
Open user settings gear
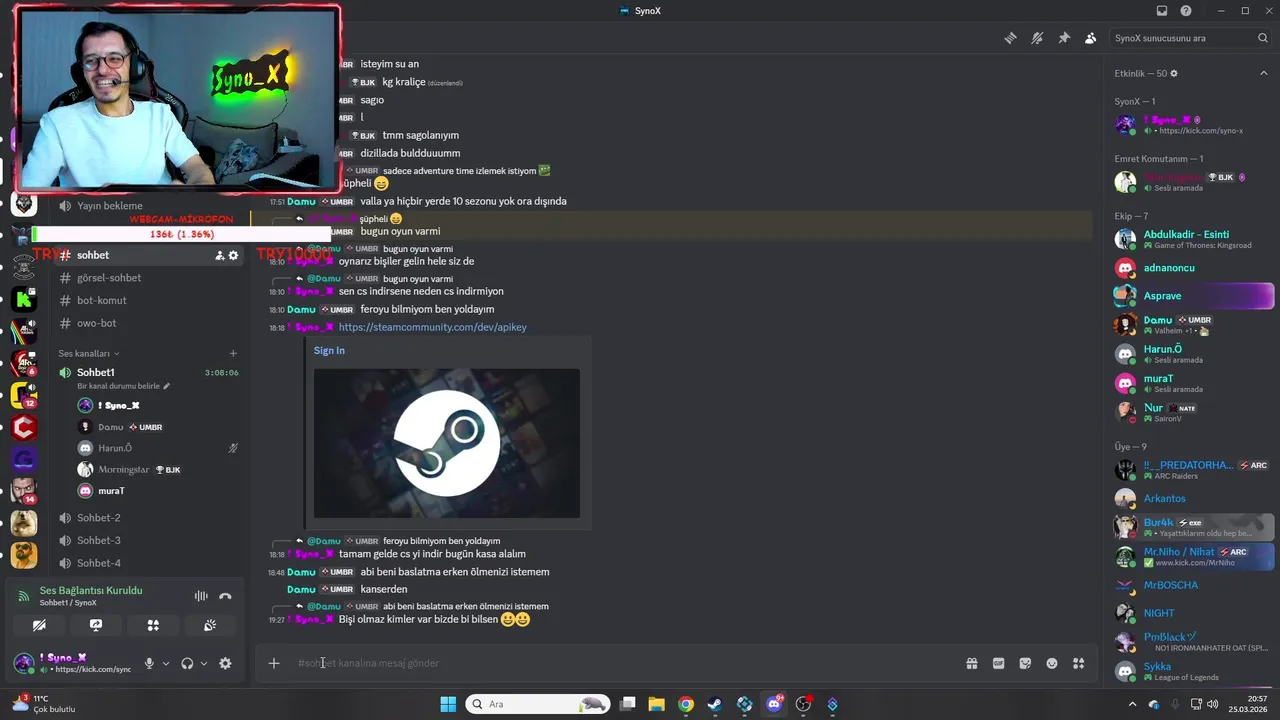tap(225, 663)
